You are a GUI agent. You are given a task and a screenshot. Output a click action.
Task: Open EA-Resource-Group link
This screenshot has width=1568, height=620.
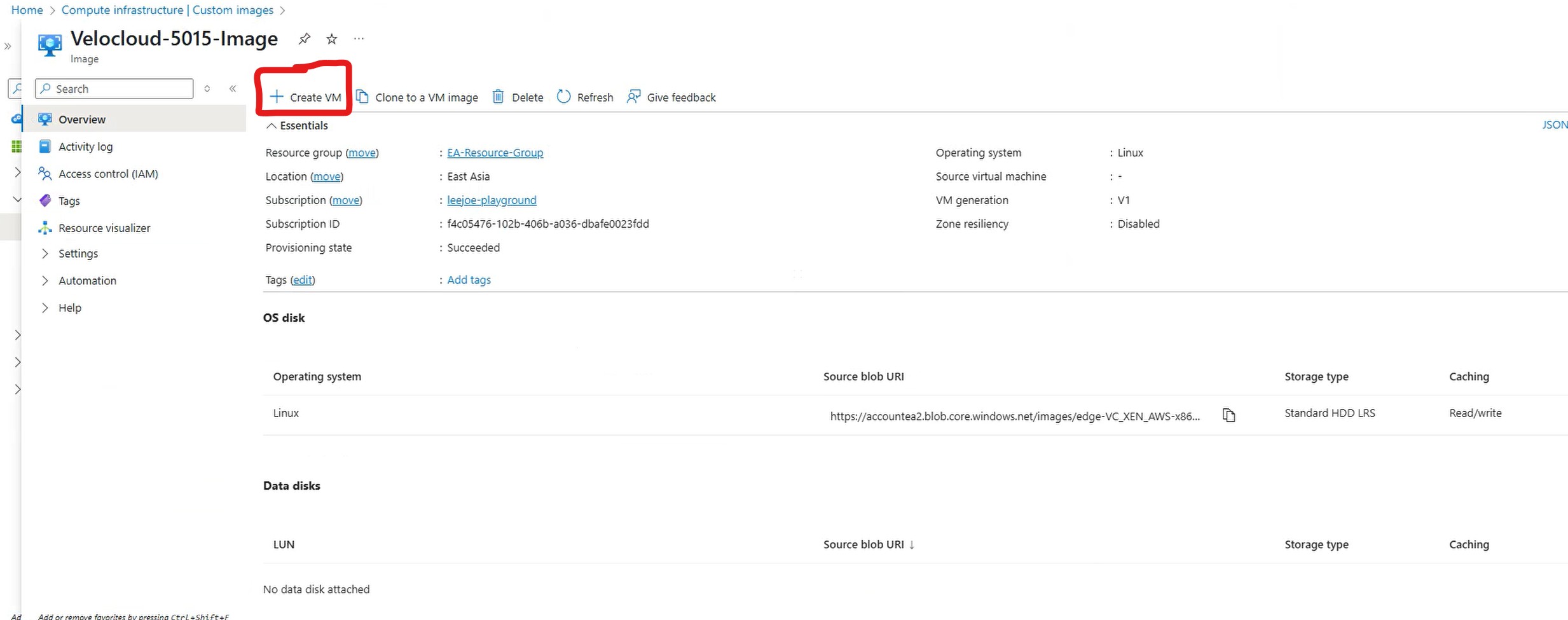(x=495, y=153)
